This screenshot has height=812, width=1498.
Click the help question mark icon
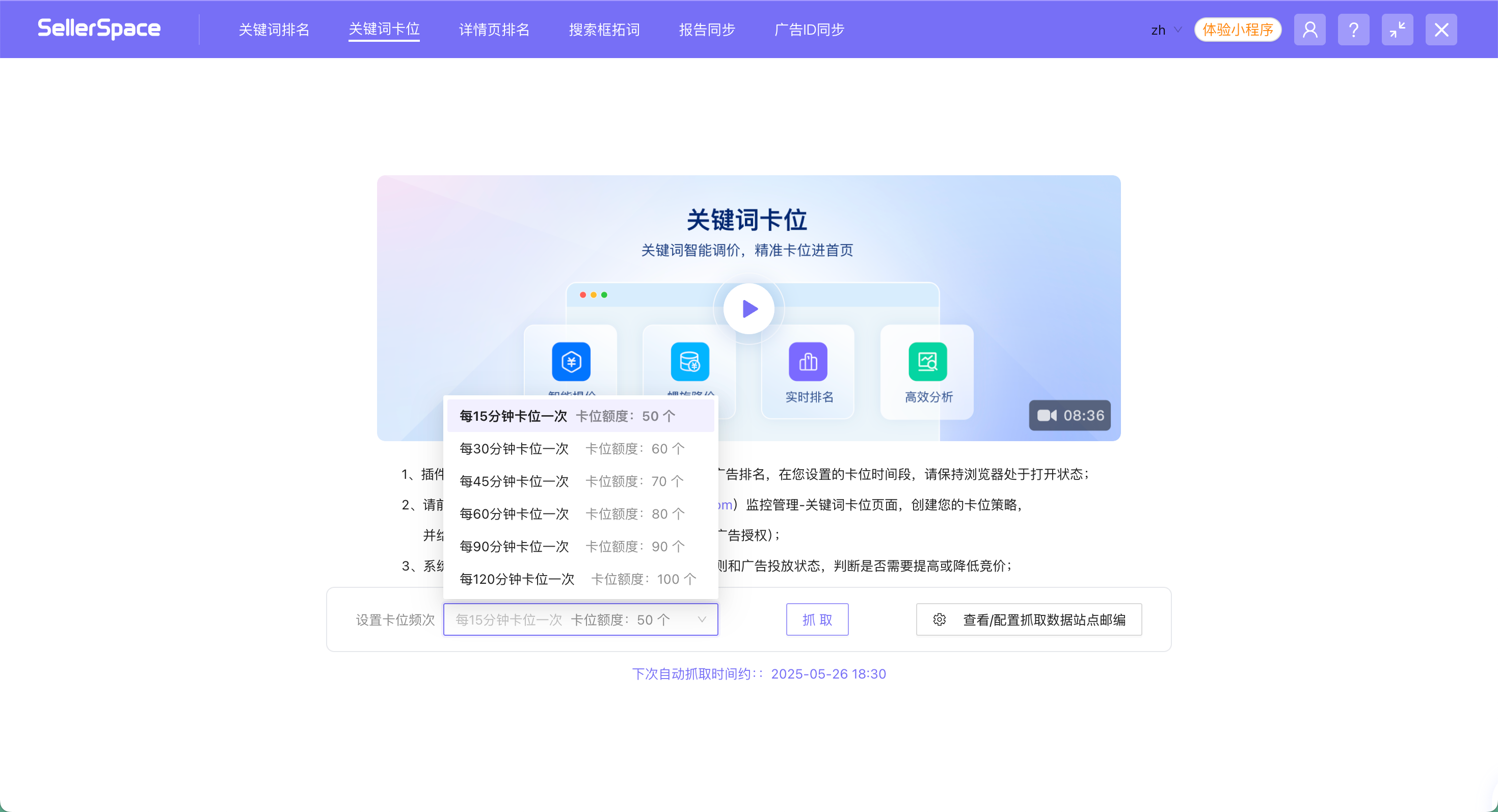(x=1354, y=29)
